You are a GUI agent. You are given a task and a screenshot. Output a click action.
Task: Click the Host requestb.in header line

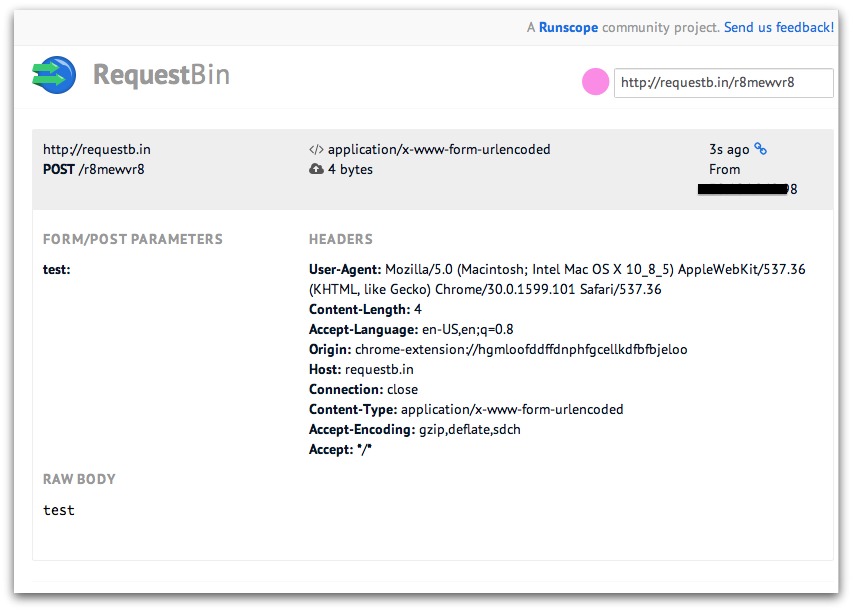pos(361,369)
